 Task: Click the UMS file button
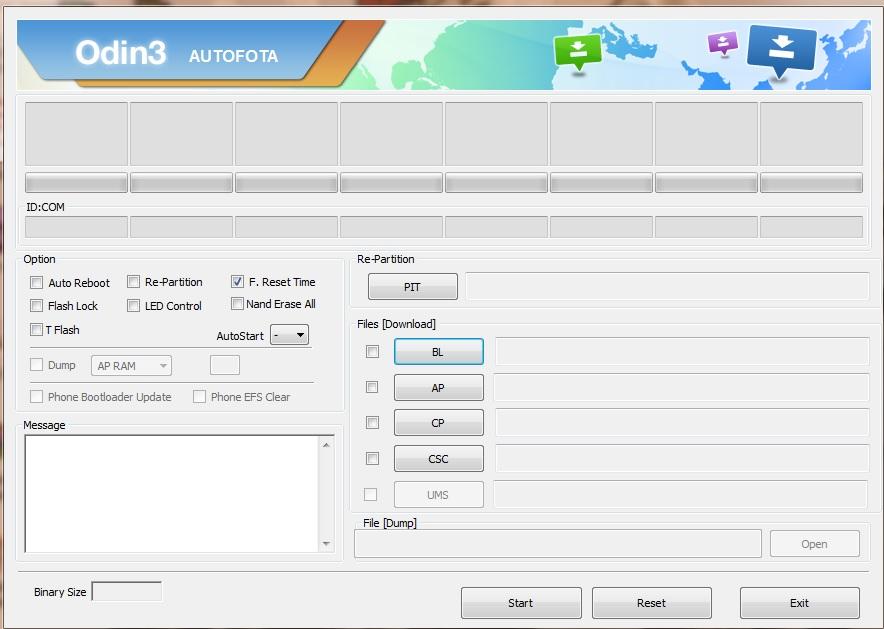[x=439, y=495]
